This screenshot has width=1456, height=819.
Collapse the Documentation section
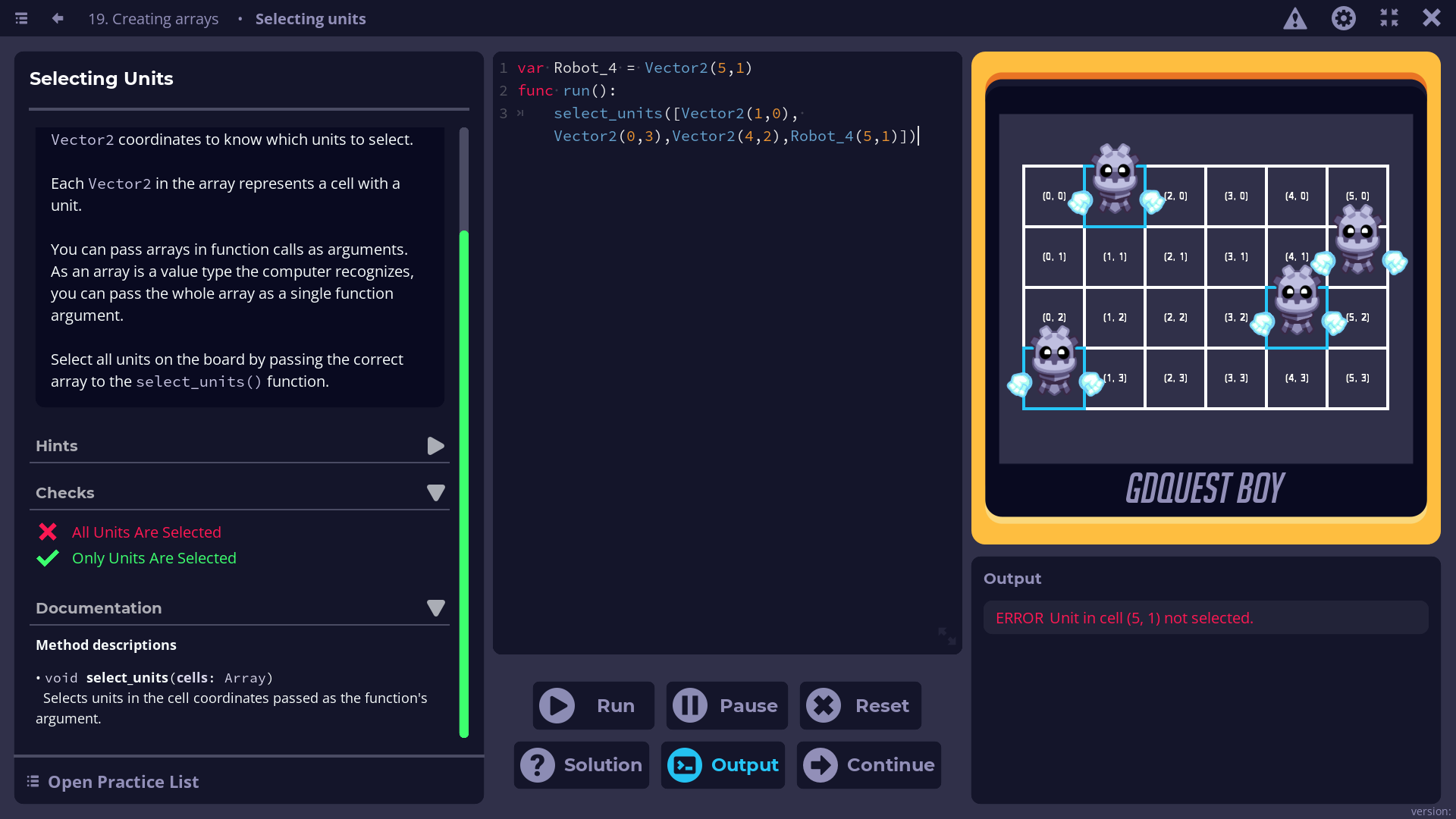(435, 608)
